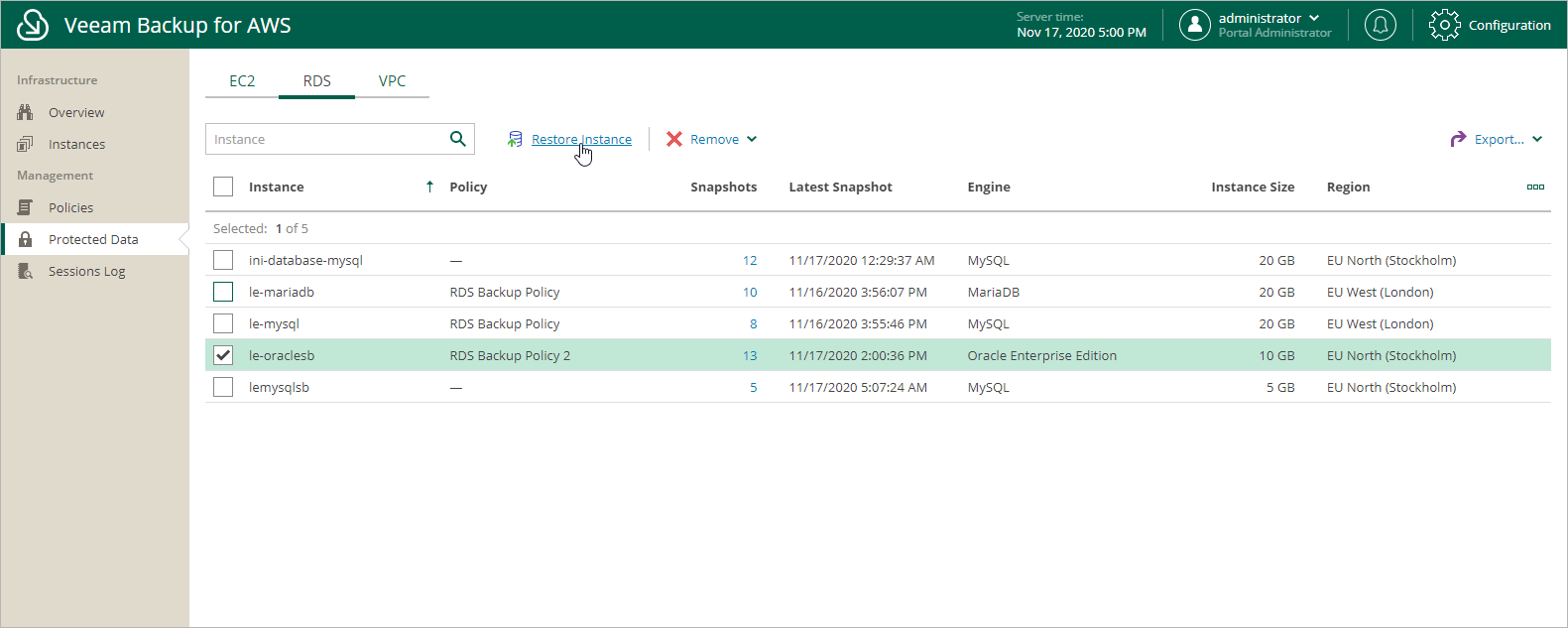Click the search magnifier icon
The width and height of the screenshot is (1568, 628).
(x=457, y=139)
